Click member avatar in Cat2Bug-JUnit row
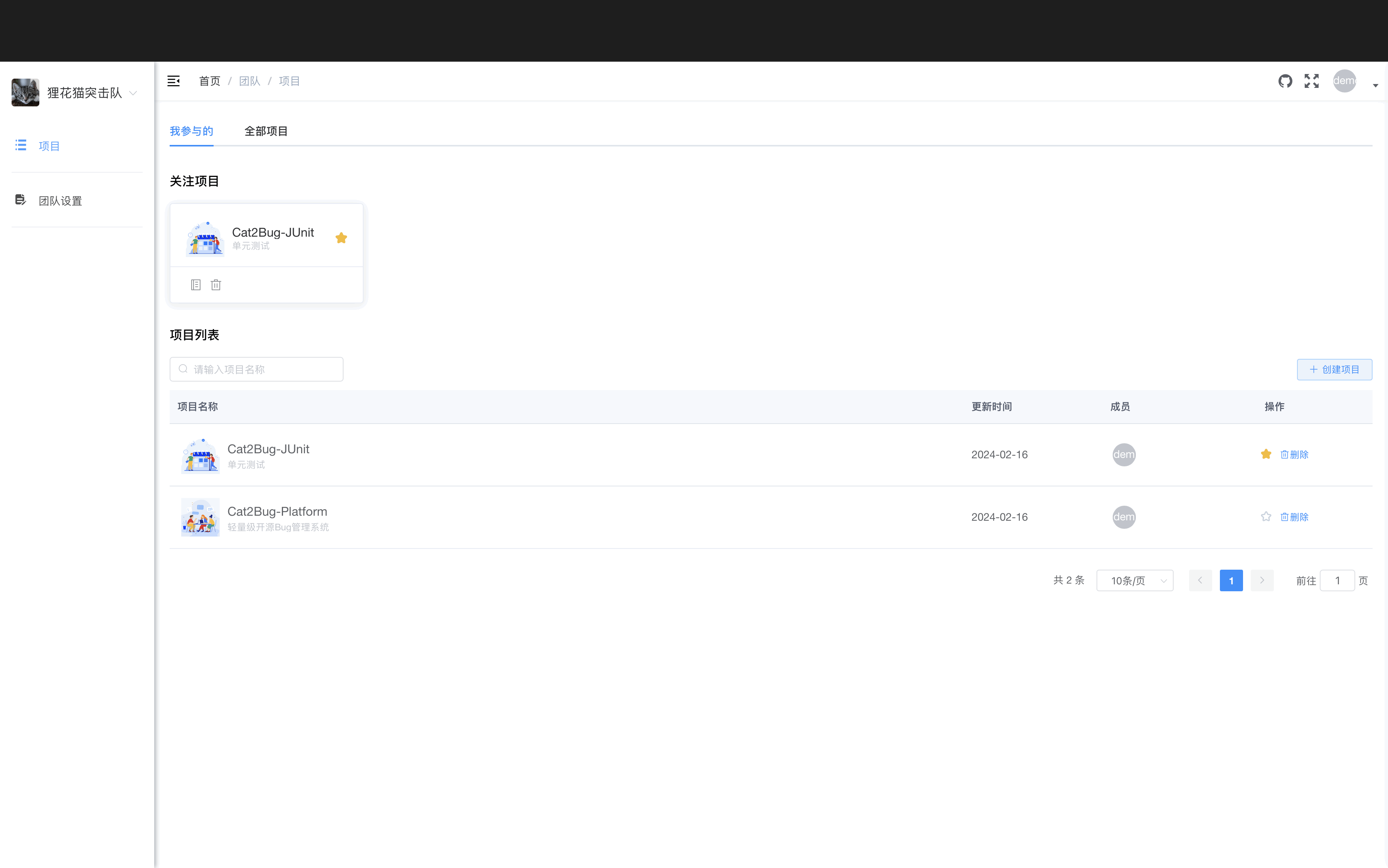Image resolution: width=1388 pixels, height=868 pixels. coord(1124,455)
